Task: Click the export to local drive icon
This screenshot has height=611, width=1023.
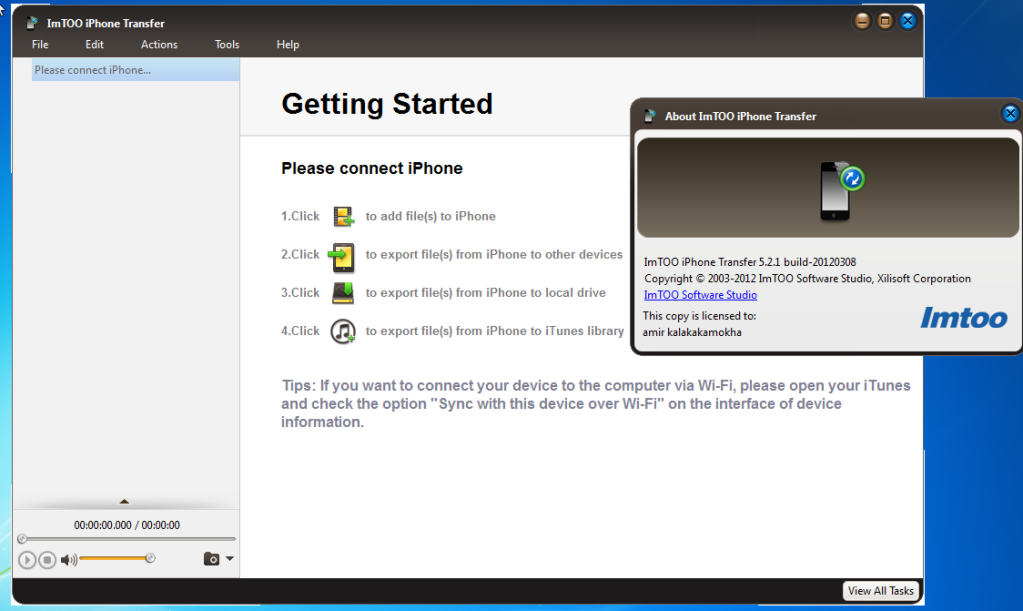Action: click(x=343, y=293)
